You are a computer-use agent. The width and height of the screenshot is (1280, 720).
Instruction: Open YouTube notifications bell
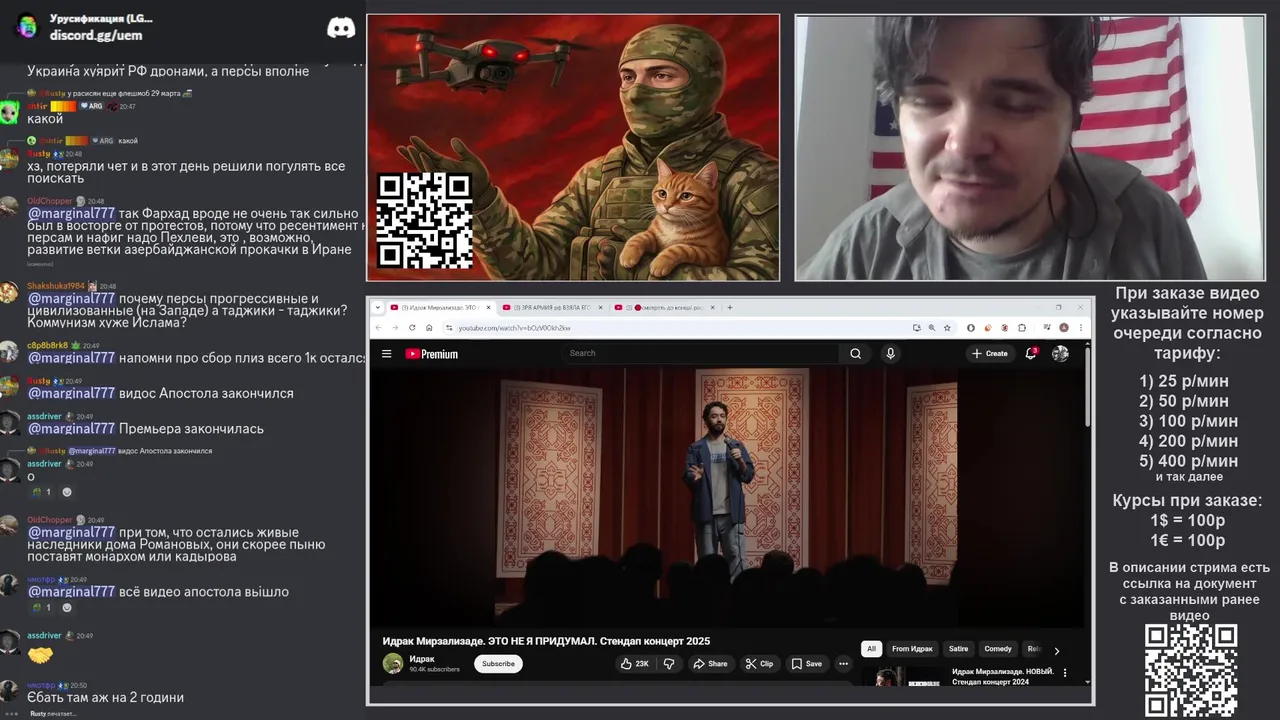[x=1031, y=353]
